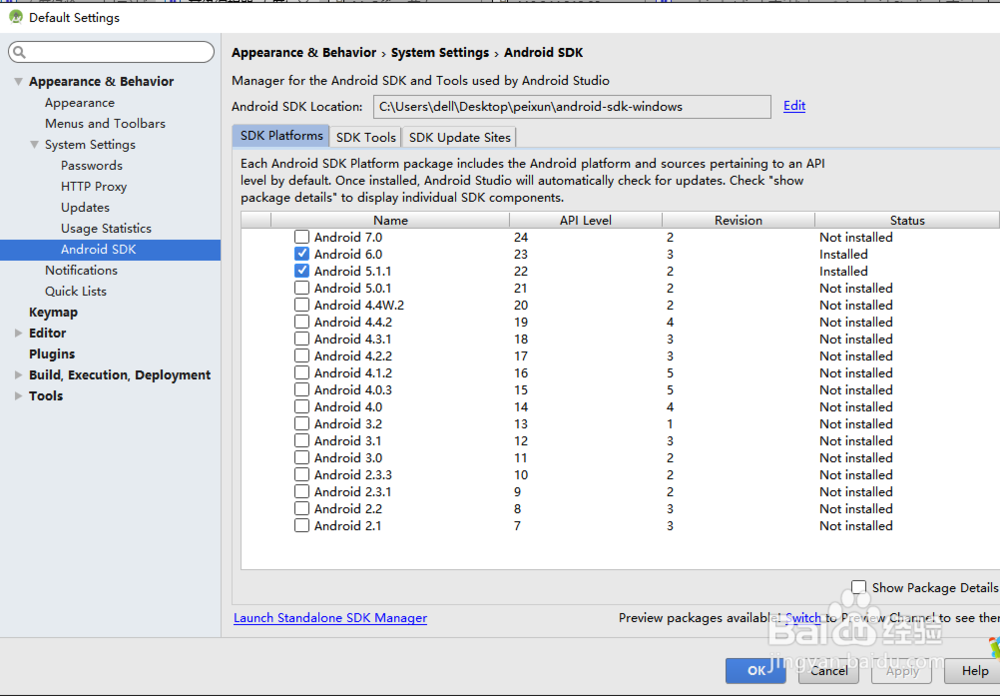The image size is (1000, 696).
Task: Click the Edit link for SDK location
Action: tap(794, 106)
